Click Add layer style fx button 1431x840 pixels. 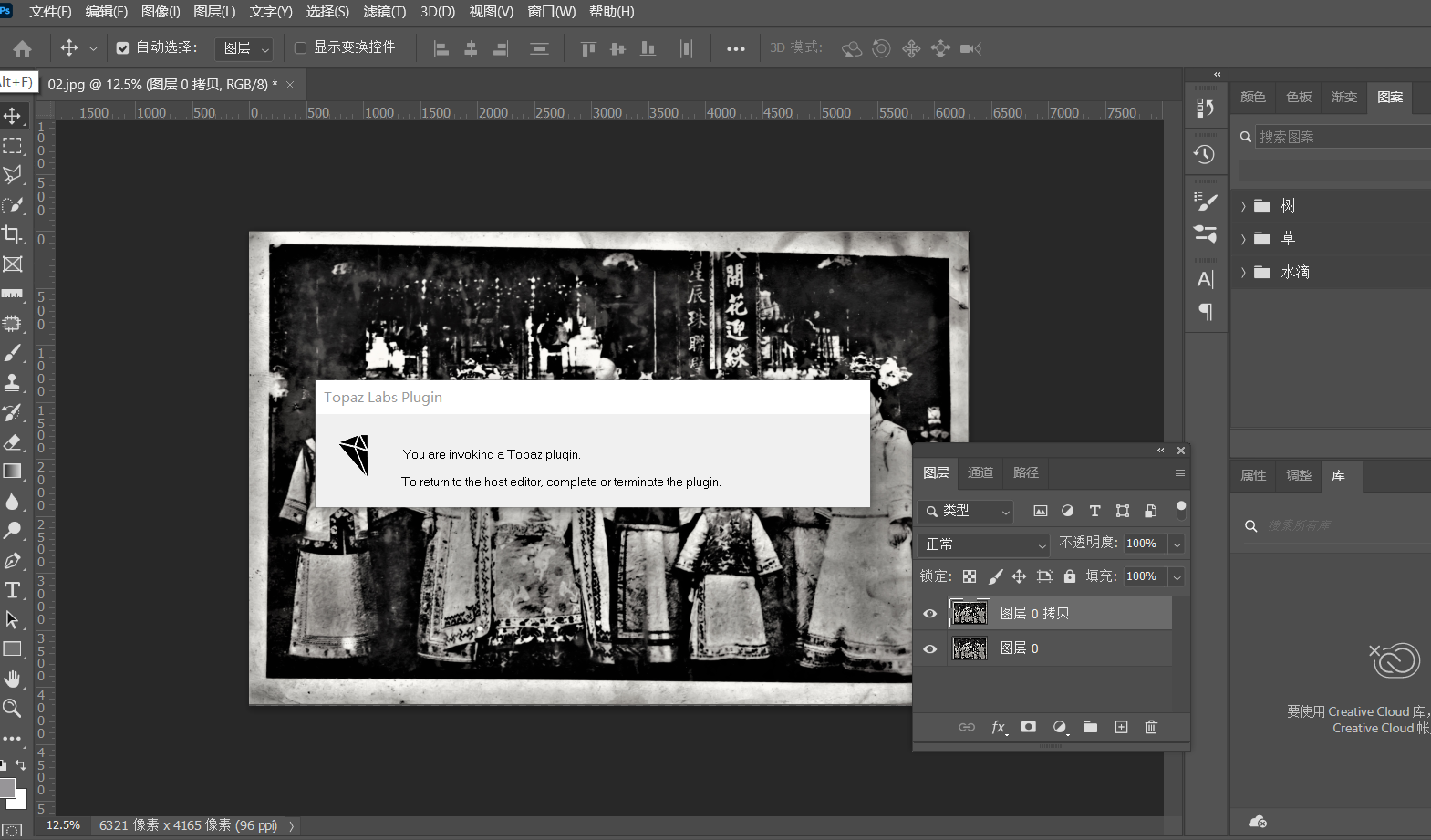tap(1000, 727)
